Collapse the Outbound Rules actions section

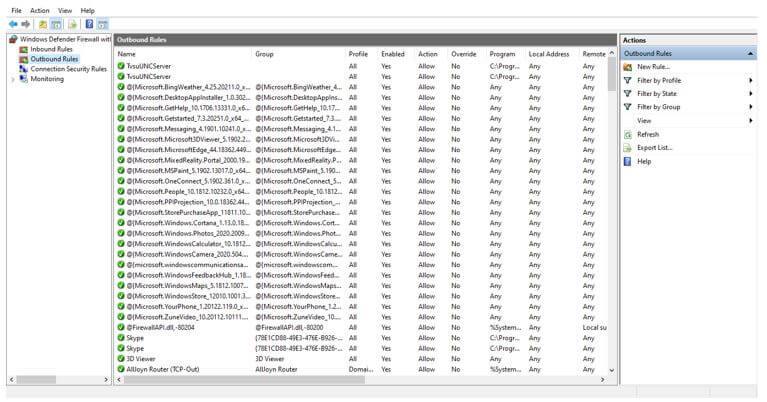point(750,53)
